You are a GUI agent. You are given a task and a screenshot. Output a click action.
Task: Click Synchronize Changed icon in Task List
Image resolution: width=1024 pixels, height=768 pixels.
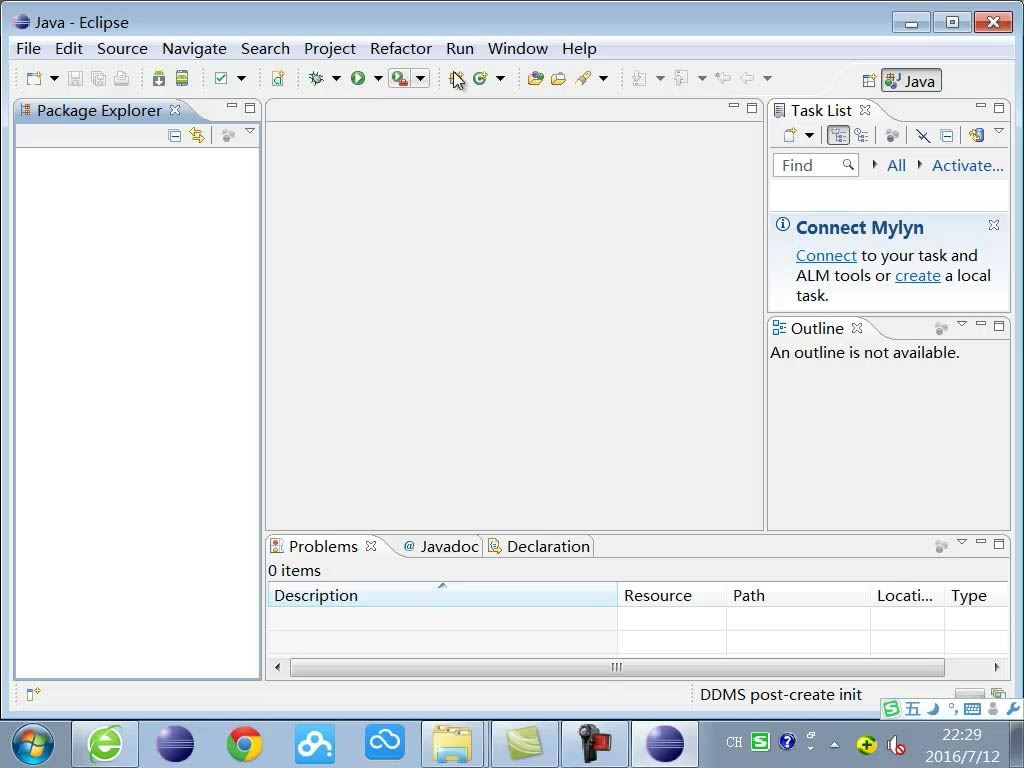click(976, 135)
